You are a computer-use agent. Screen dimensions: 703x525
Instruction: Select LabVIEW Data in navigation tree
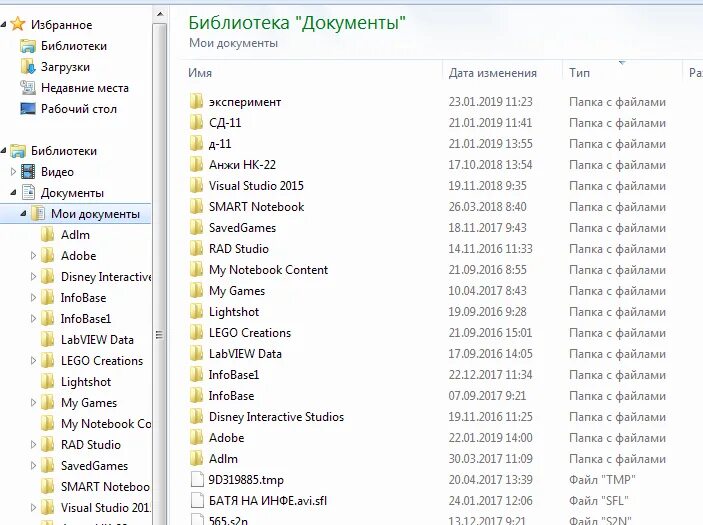click(x=97, y=339)
